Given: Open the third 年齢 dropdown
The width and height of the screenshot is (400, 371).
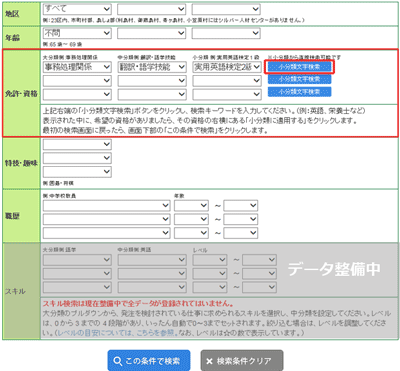Looking at the screenshot, I should coord(226,33).
